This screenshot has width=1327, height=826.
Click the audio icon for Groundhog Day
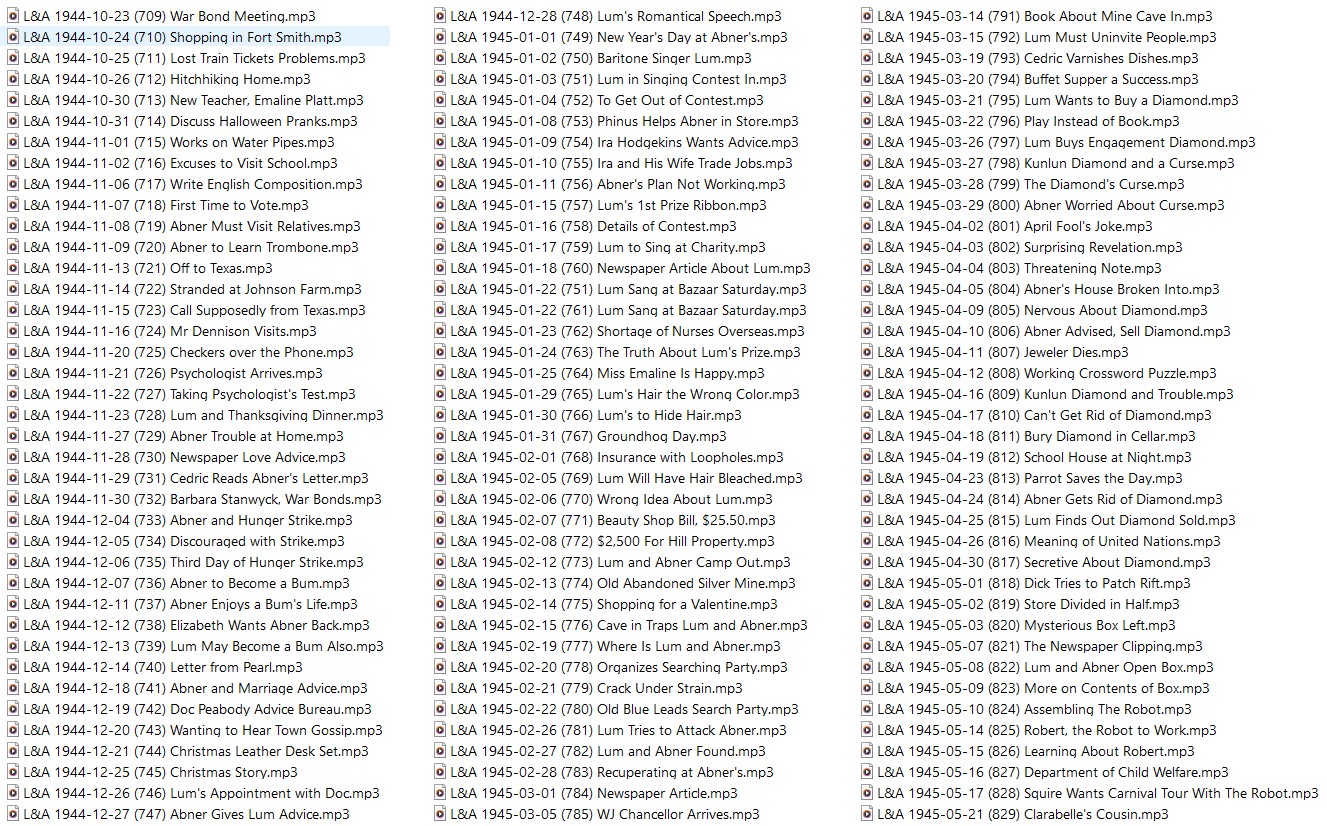tap(440, 436)
